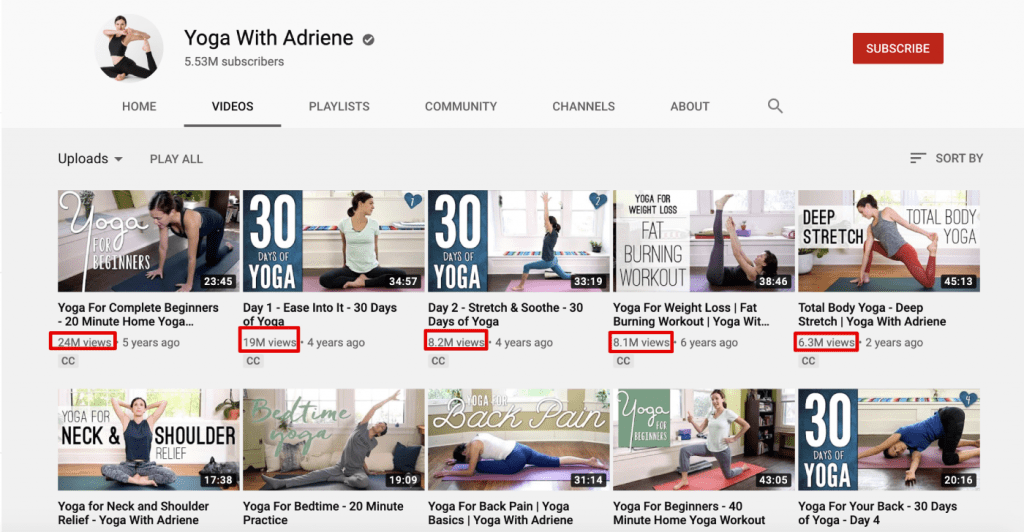Click the 5 years ago upload date
Screen dimensions: 1024x532
tap(151, 342)
